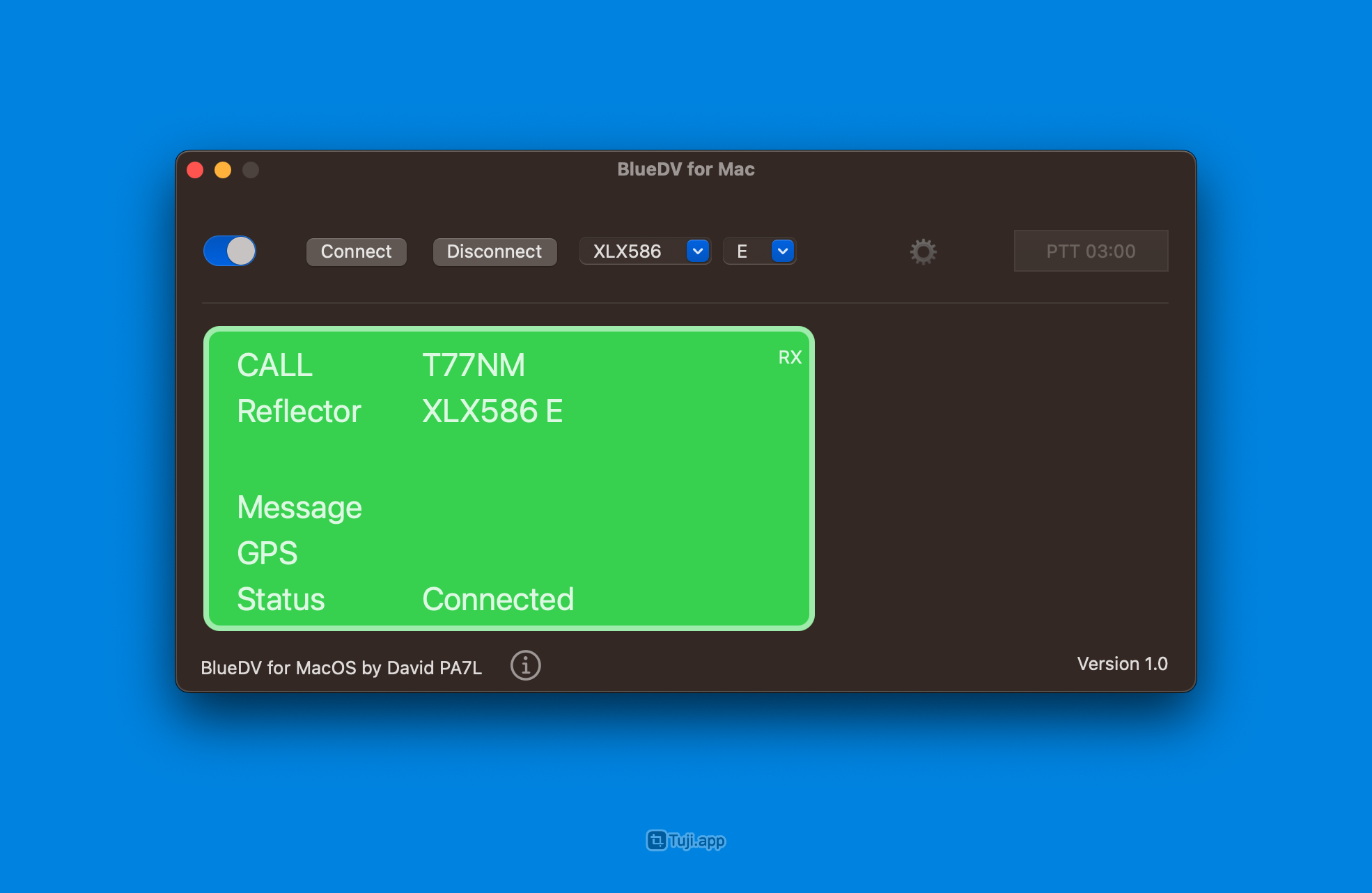Expand the XLX586 reflector dropdown arrow
This screenshot has width=1372, height=893.
pyautogui.click(x=697, y=251)
